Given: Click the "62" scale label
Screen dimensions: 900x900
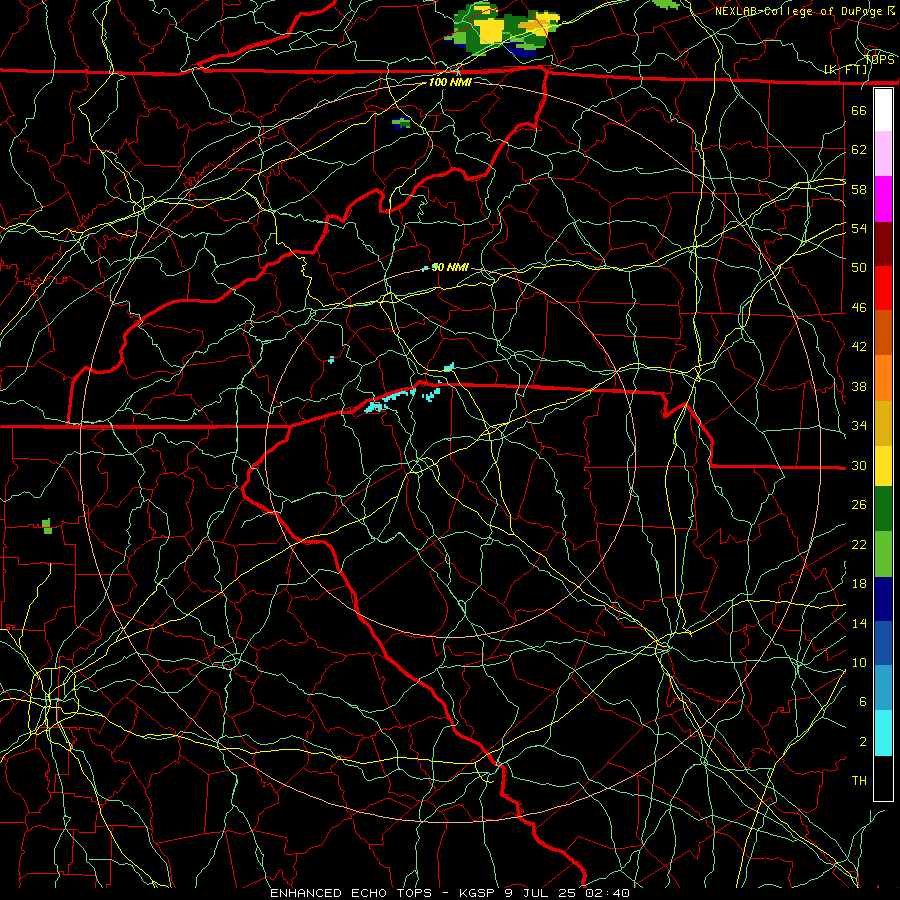Looking at the screenshot, I should point(859,149).
